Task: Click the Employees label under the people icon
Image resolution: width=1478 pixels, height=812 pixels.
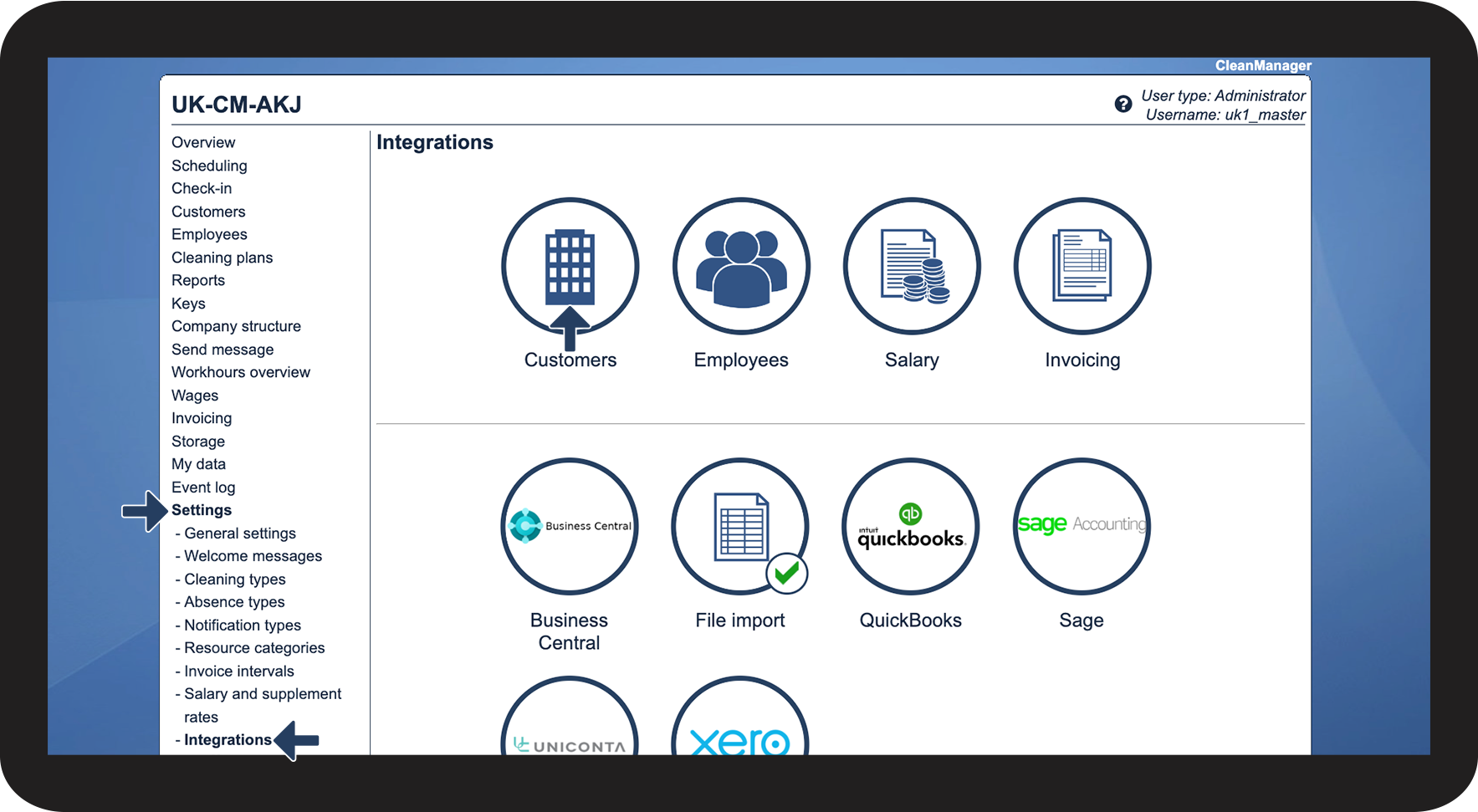Action: click(x=741, y=360)
